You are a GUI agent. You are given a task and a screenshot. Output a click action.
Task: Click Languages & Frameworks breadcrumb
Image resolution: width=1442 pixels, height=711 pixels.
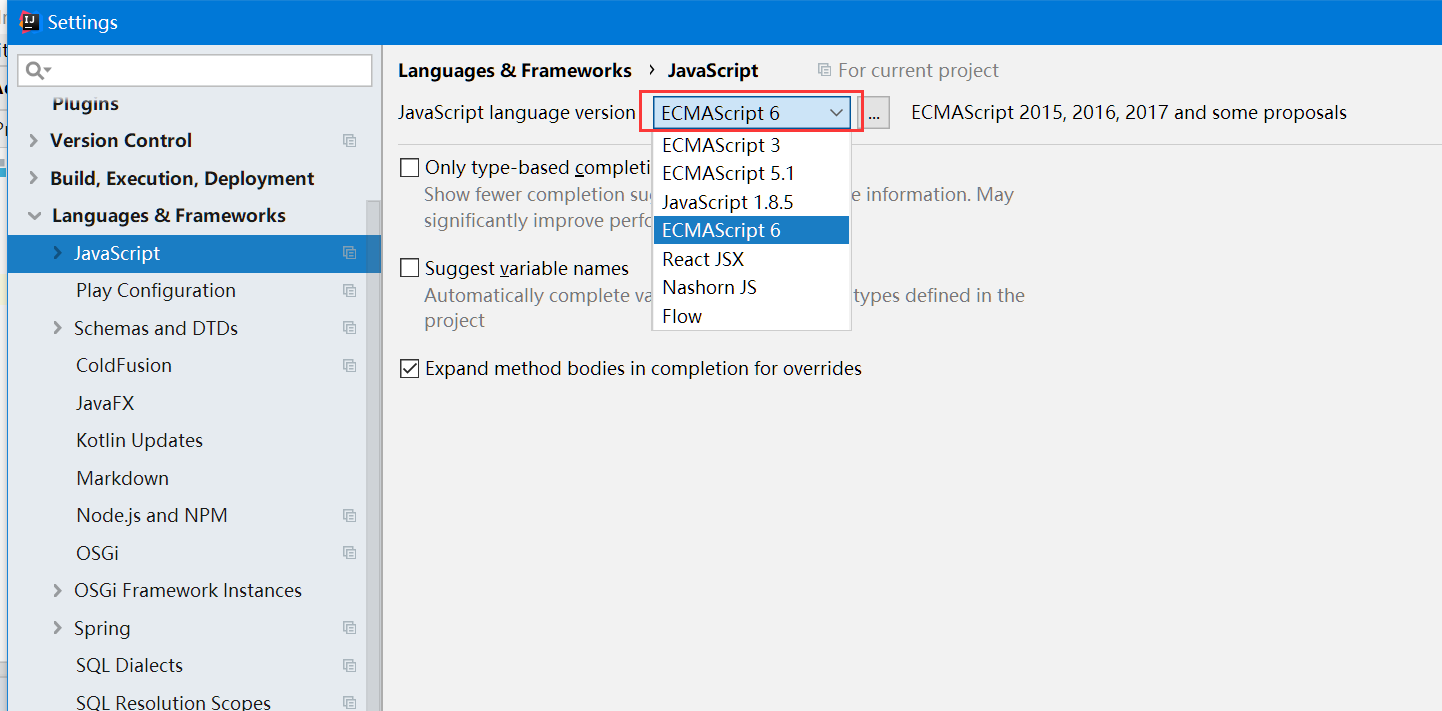pyautogui.click(x=515, y=70)
